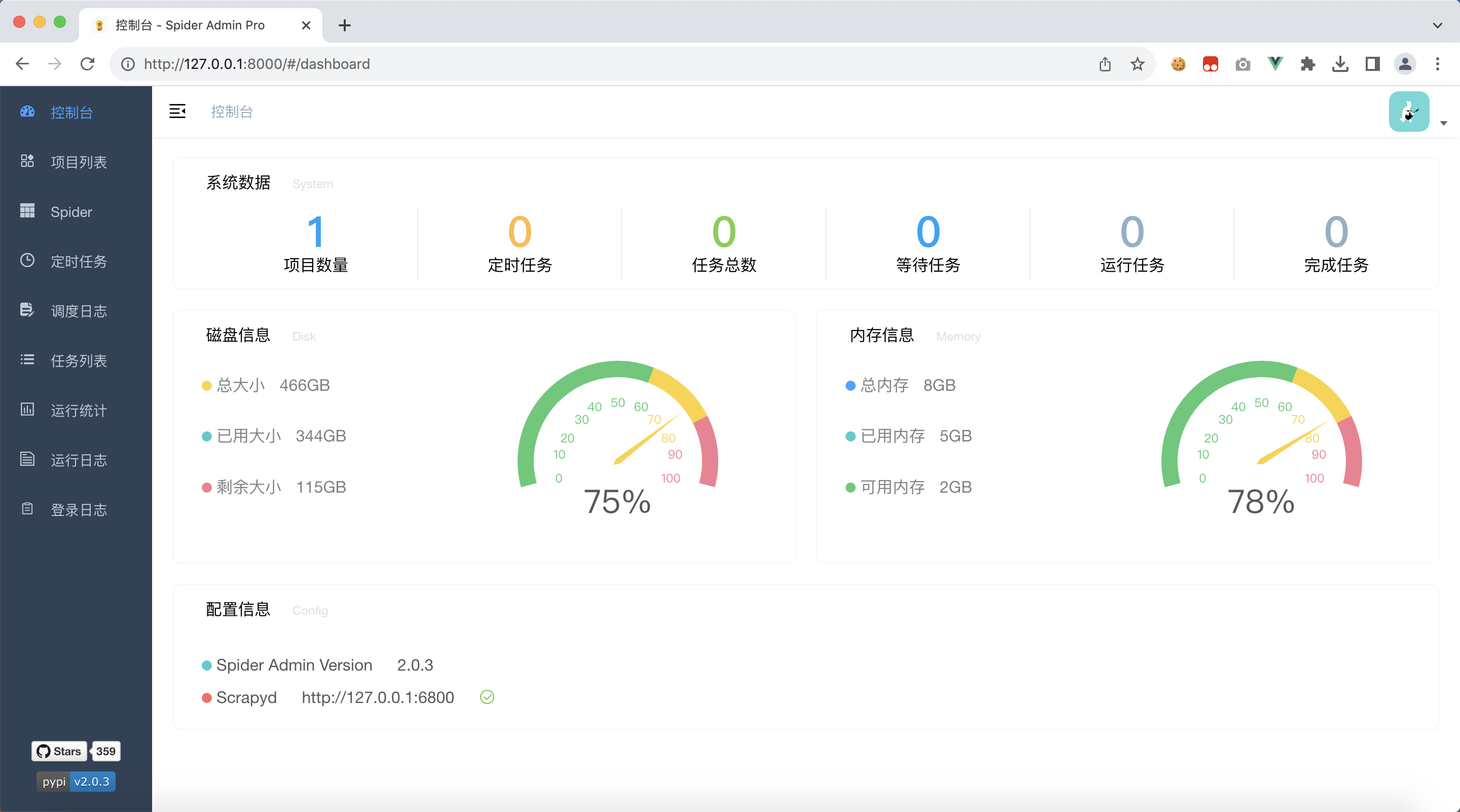The width and height of the screenshot is (1460, 812).
Task: Click the 已用大小 344GB entry
Action: 274,436
